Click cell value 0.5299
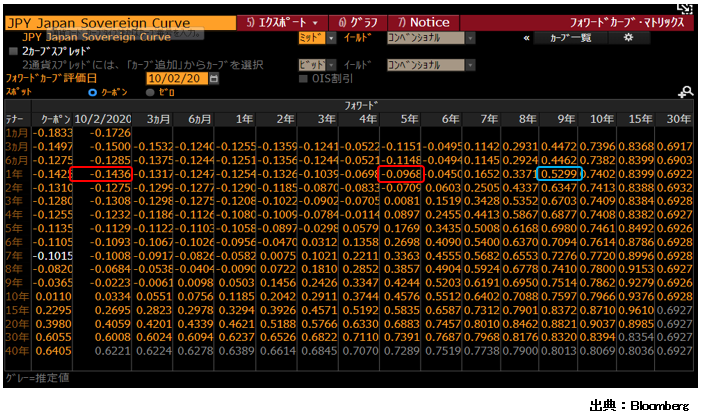Image resolution: width=704 pixels, height=417 pixels. [x=559, y=174]
